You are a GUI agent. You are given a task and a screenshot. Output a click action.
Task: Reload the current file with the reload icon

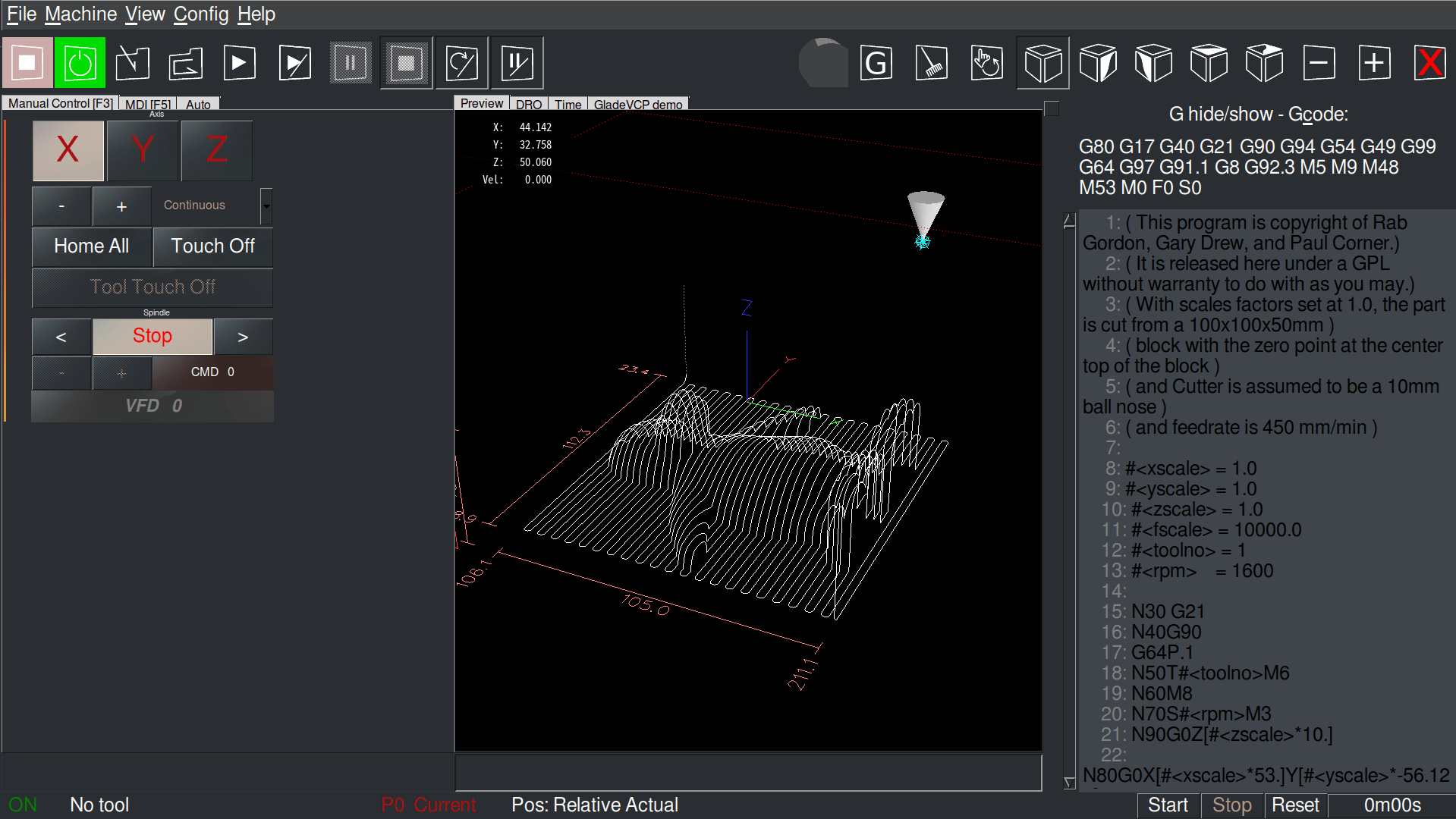186,63
